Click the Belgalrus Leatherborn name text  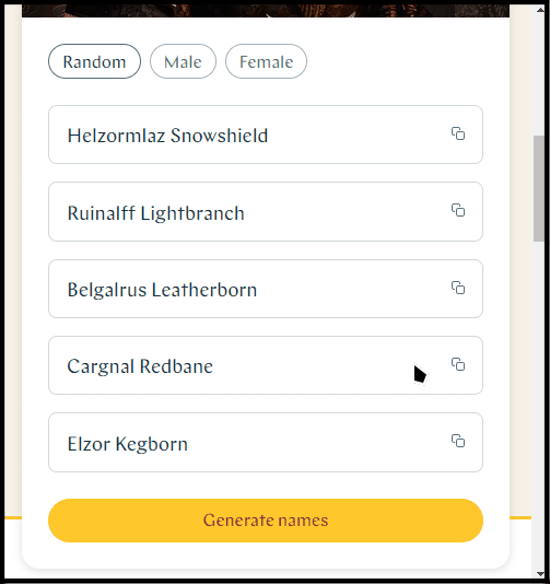pyautogui.click(x=162, y=290)
